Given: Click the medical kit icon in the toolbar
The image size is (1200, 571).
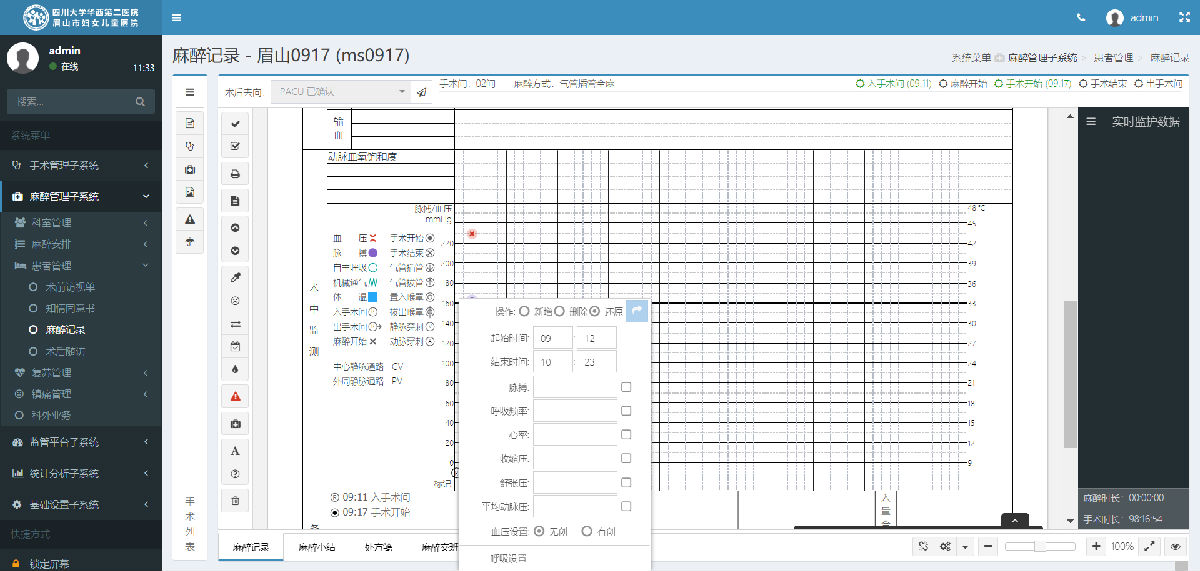Looking at the screenshot, I should (x=235, y=424).
